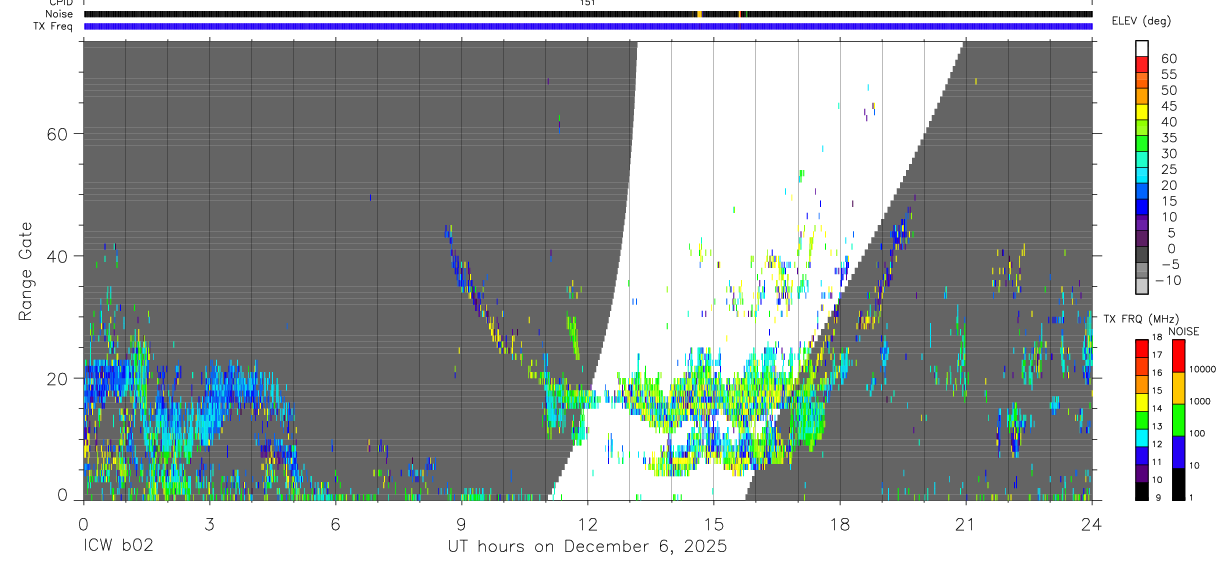The height and width of the screenshot is (567, 1228).
Task: Click the '45' label on ELEV color bar
Action: pyautogui.click(x=1168, y=106)
